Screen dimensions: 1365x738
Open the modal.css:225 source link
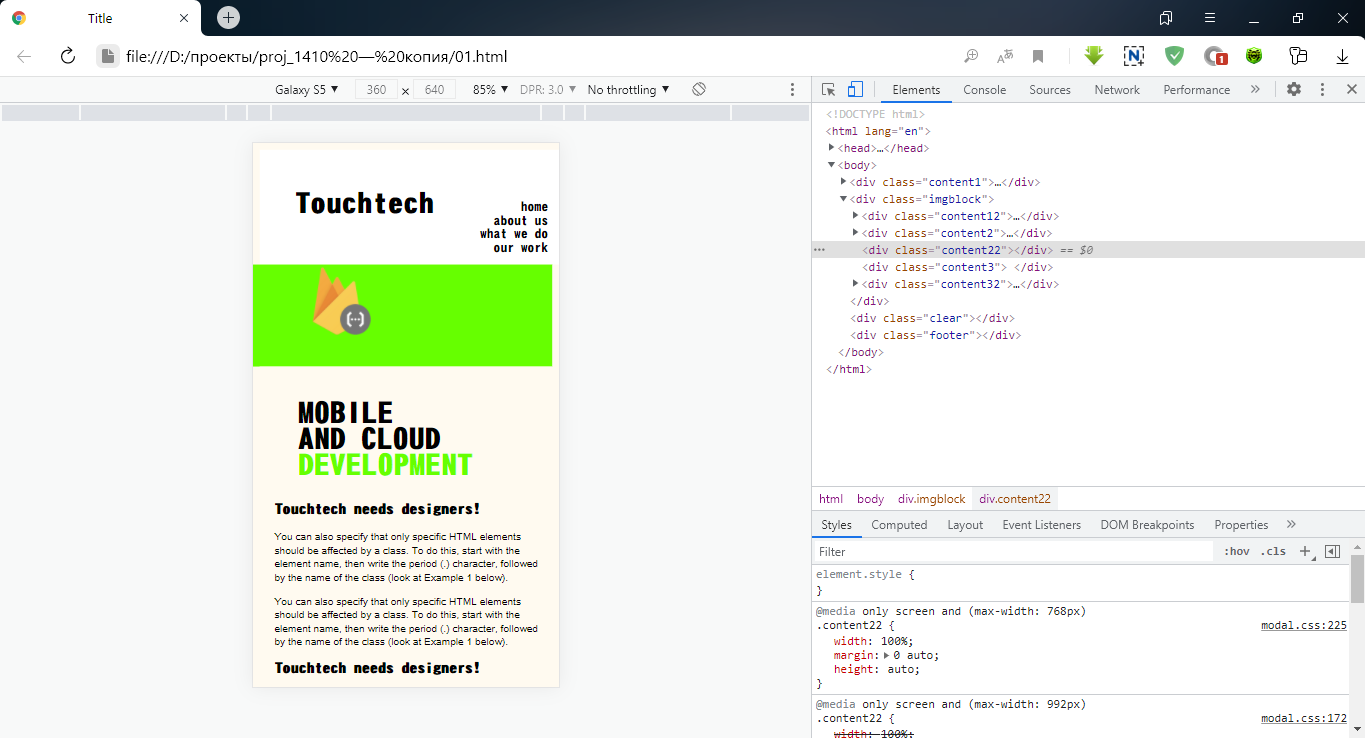(x=1304, y=626)
